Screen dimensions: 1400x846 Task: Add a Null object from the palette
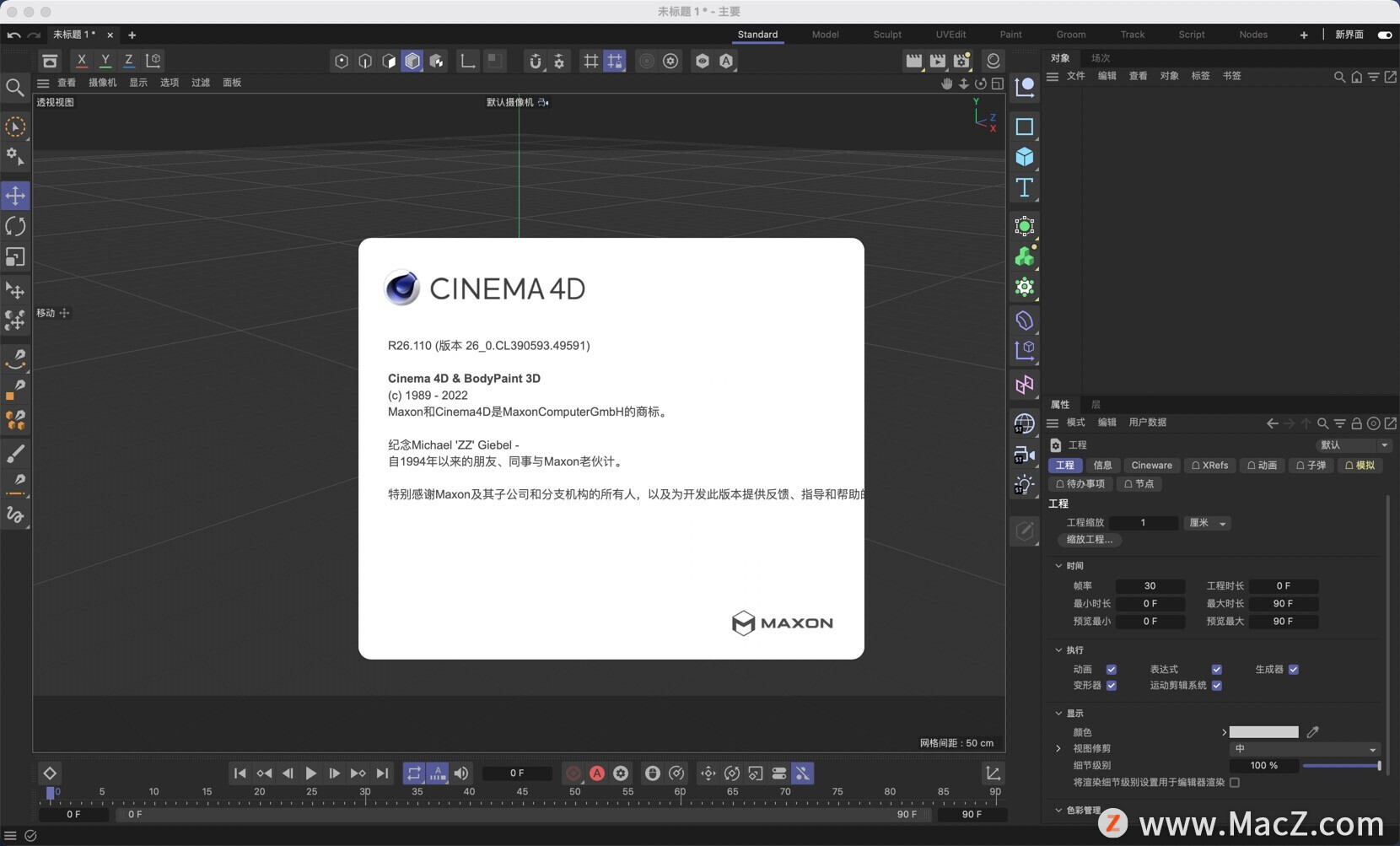1025,86
